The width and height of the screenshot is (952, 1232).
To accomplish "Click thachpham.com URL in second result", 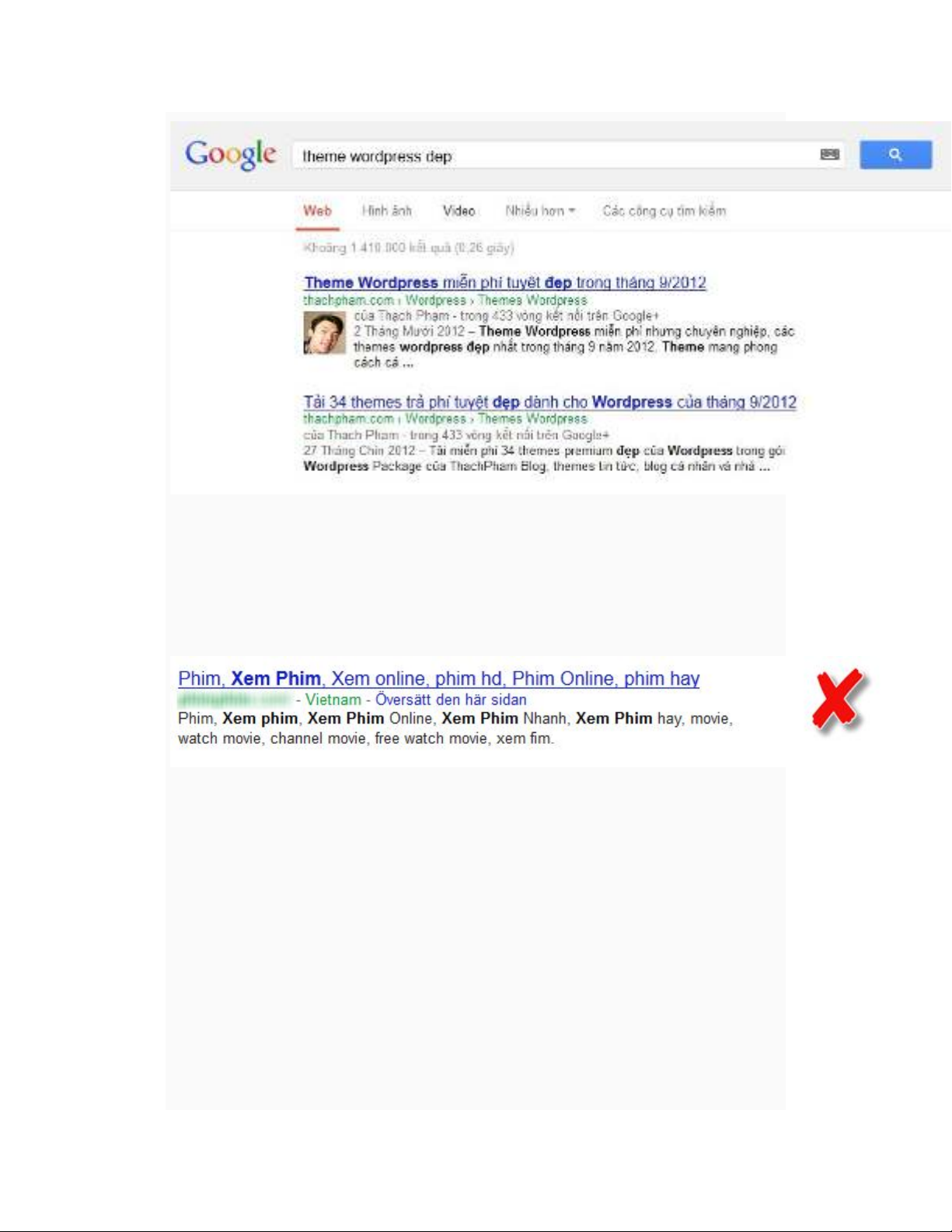I will pos(348,419).
